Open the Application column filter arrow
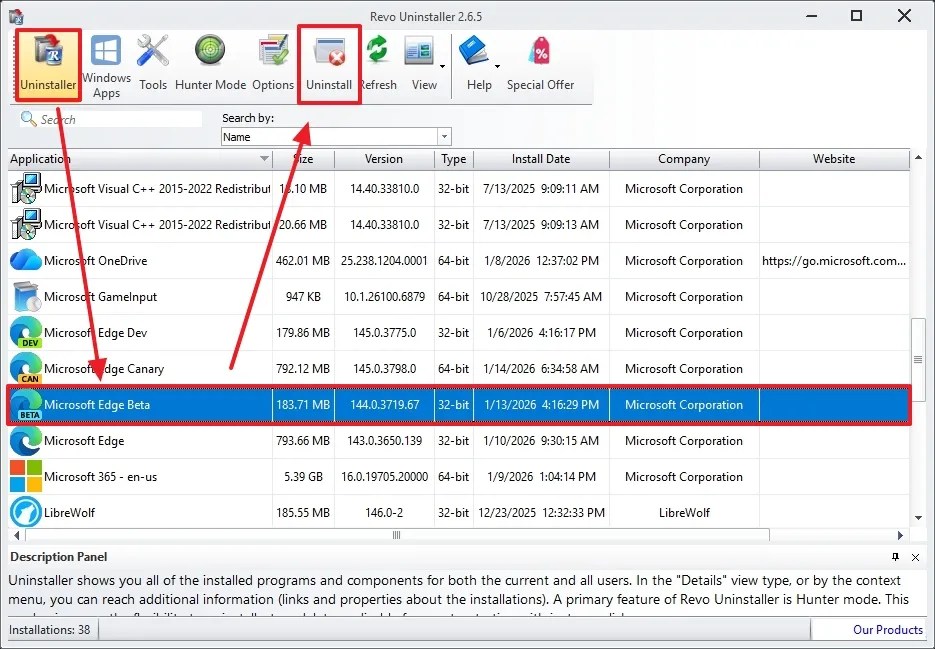935x649 pixels. pos(264,159)
